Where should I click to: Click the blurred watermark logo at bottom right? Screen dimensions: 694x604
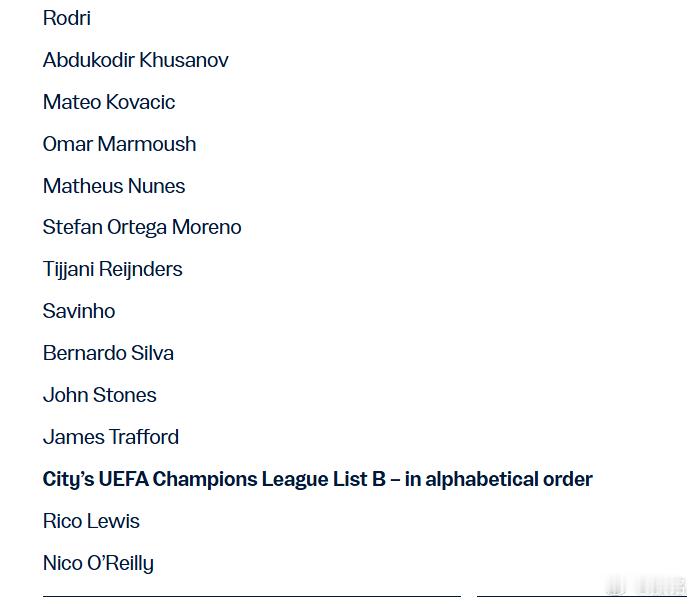[x=647, y=586]
